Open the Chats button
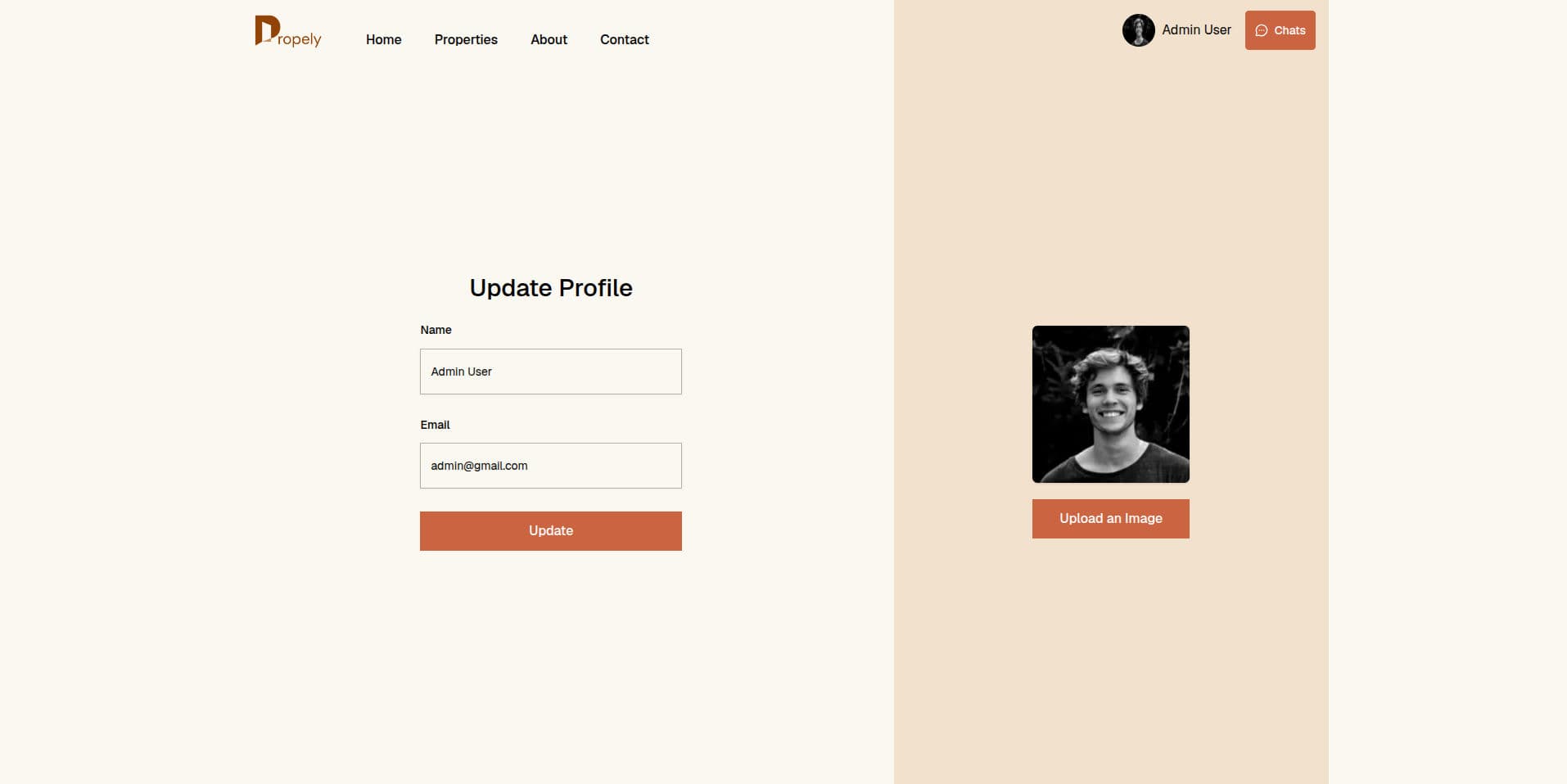Viewport: 1567px width, 784px height. tap(1280, 30)
